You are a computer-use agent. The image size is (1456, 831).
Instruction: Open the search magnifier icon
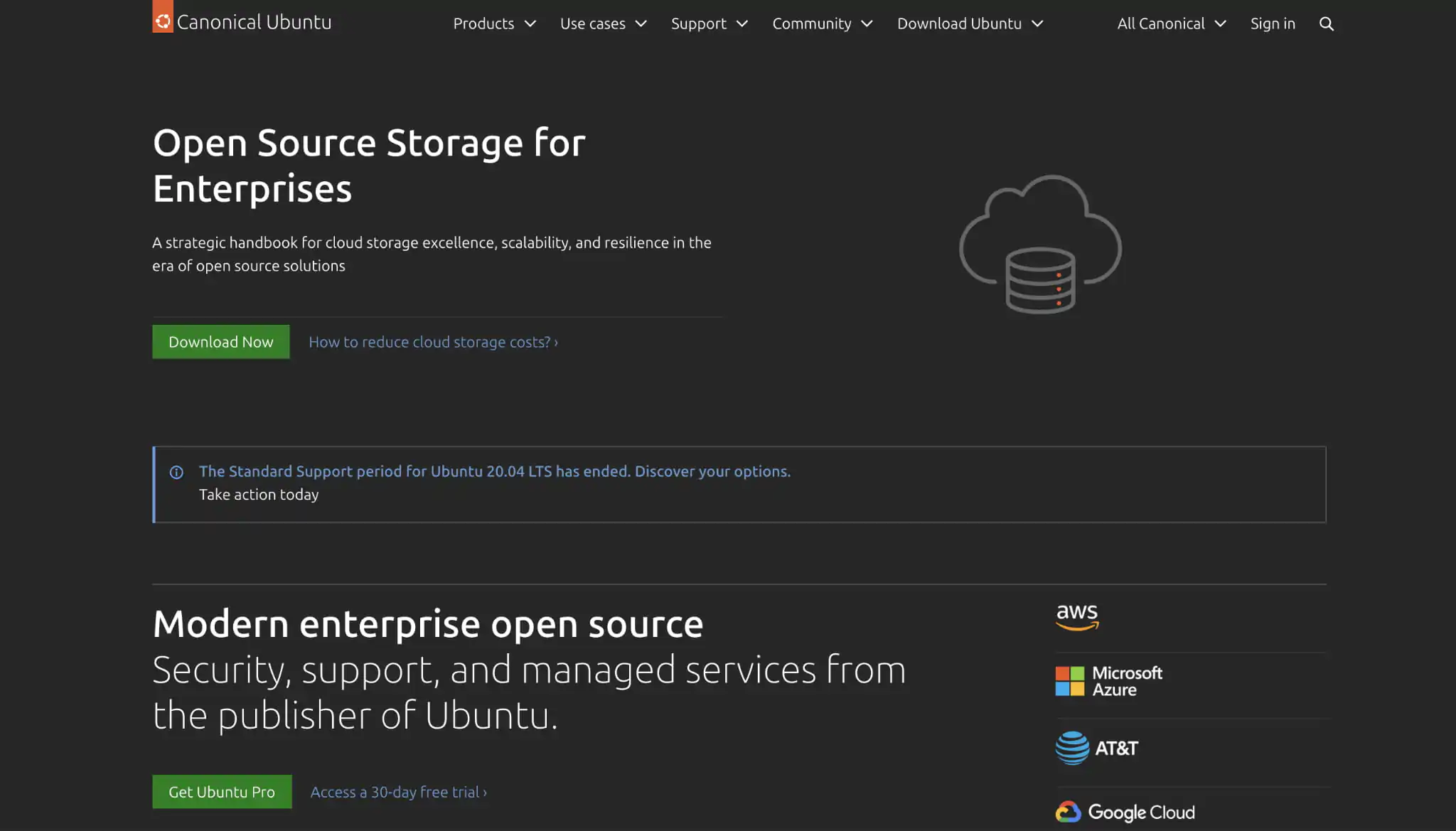[1326, 23]
